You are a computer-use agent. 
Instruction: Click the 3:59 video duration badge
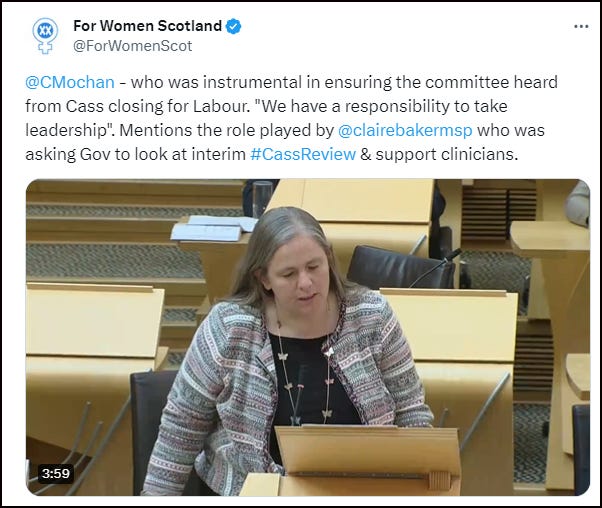click(56, 473)
